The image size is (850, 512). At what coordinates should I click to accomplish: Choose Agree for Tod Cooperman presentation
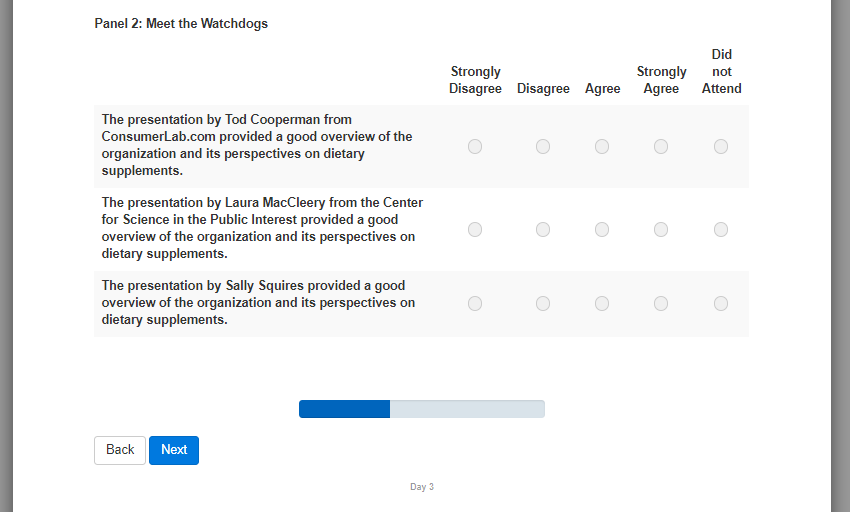pyautogui.click(x=602, y=146)
